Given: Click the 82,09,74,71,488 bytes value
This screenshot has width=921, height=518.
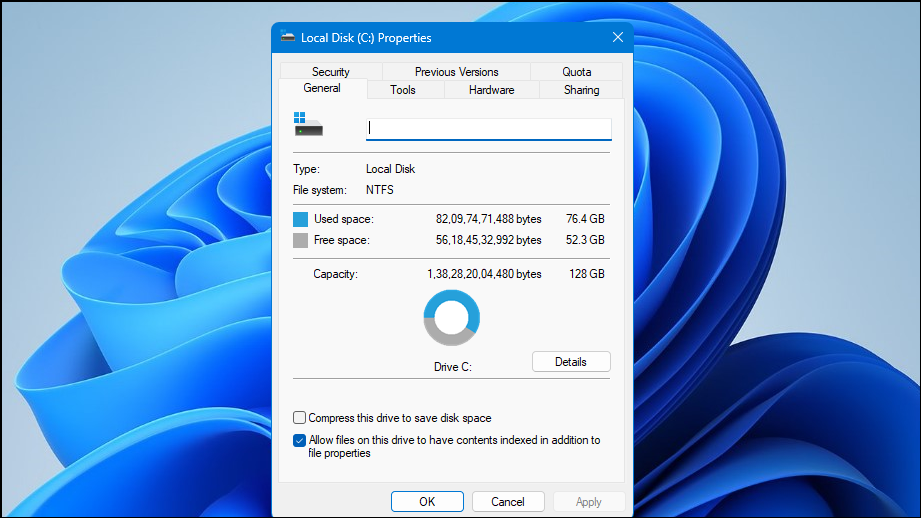Looking at the screenshot, I should coord(489,219).
